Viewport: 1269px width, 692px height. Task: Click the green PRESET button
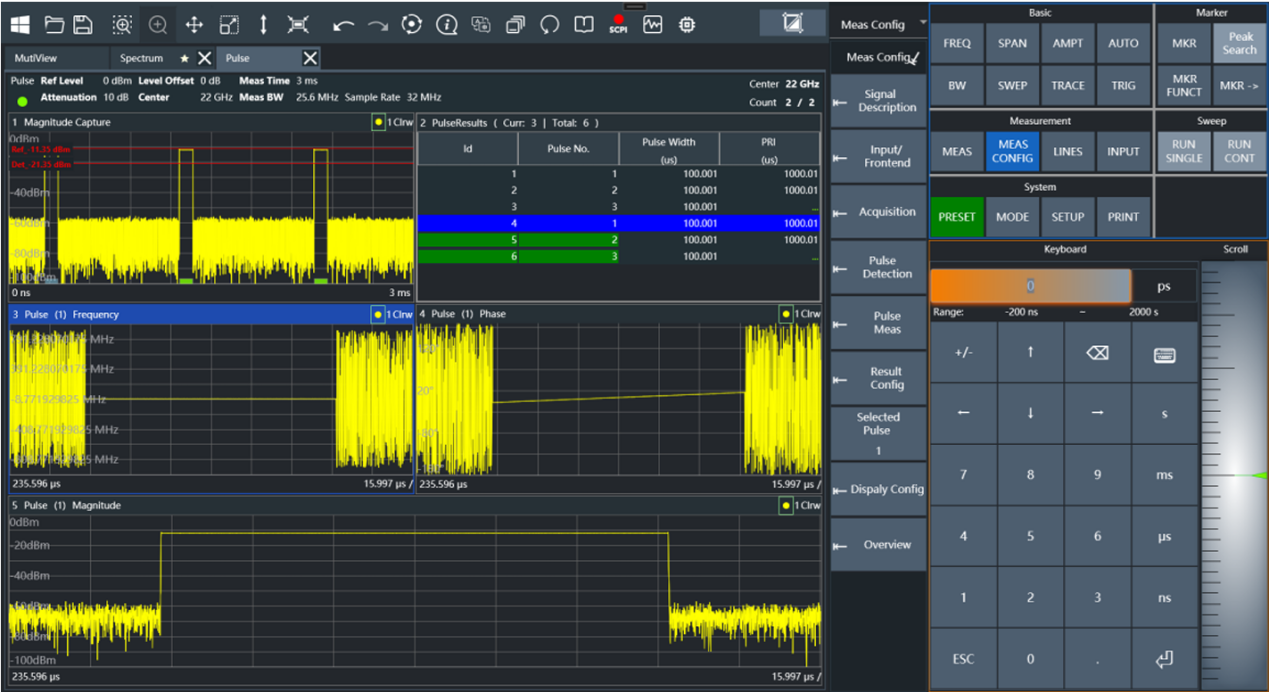[x=957, y=217]
